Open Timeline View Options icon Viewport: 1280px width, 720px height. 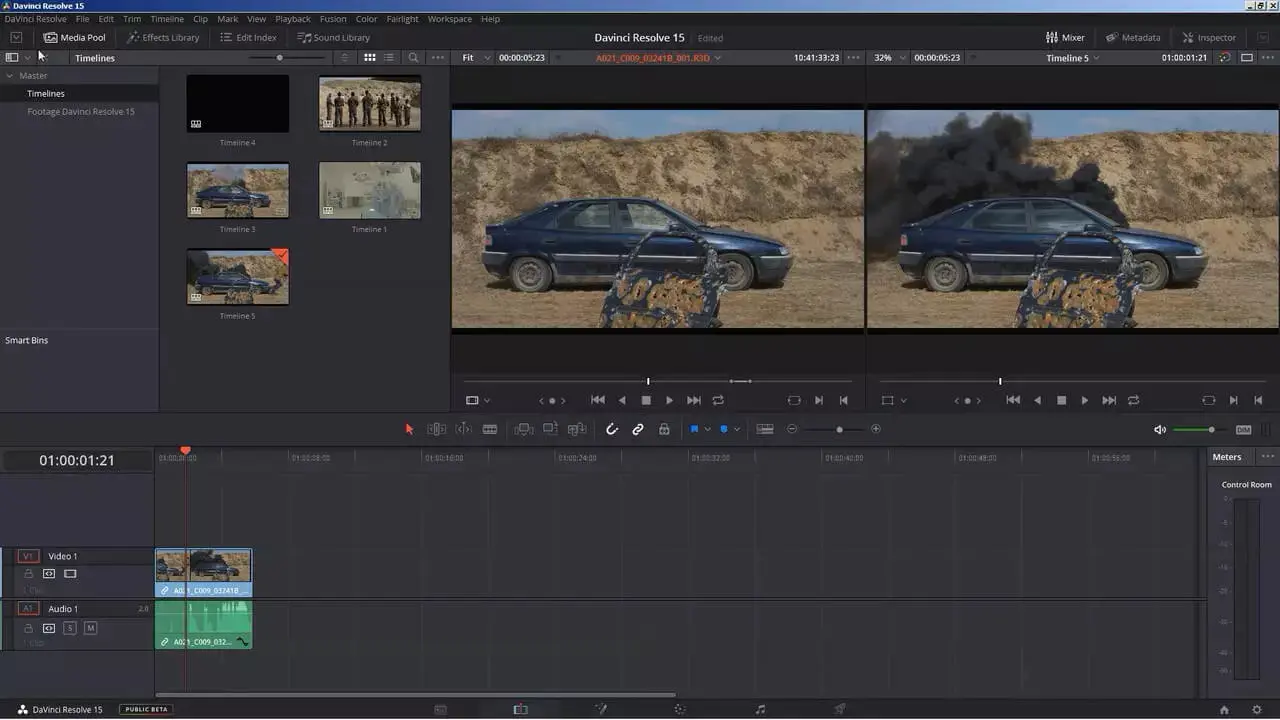pos(765,429)
